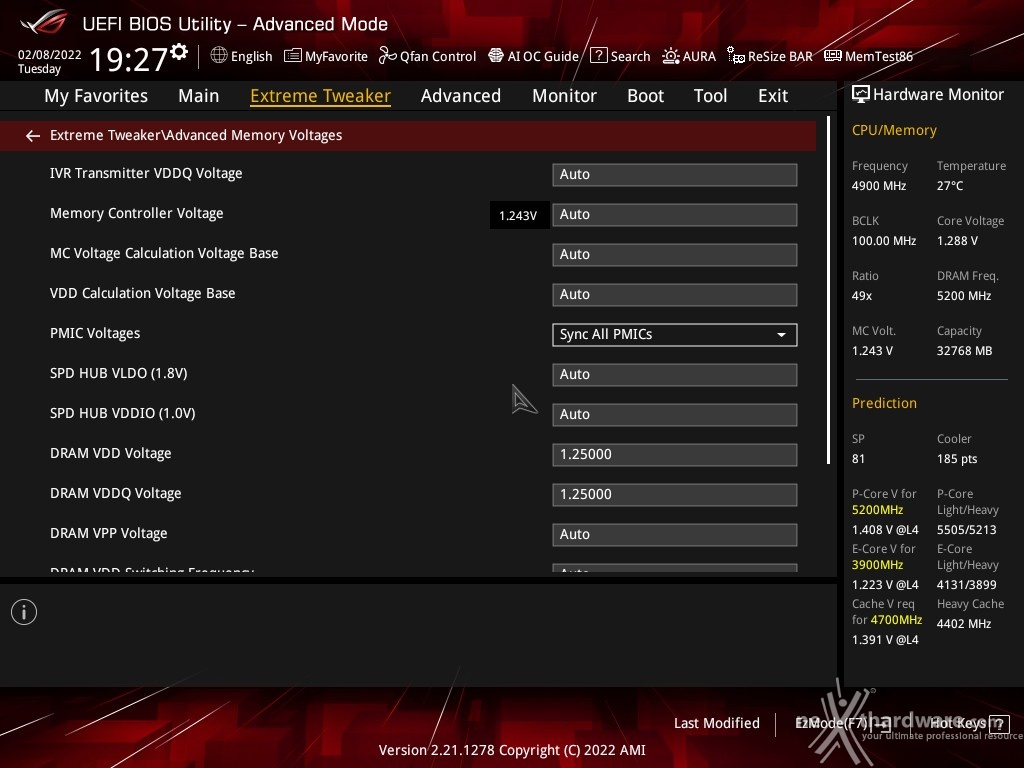Screen dimensions: 1024x768
Task: Click the Hot Keys question mark icon
Action: 999,724
